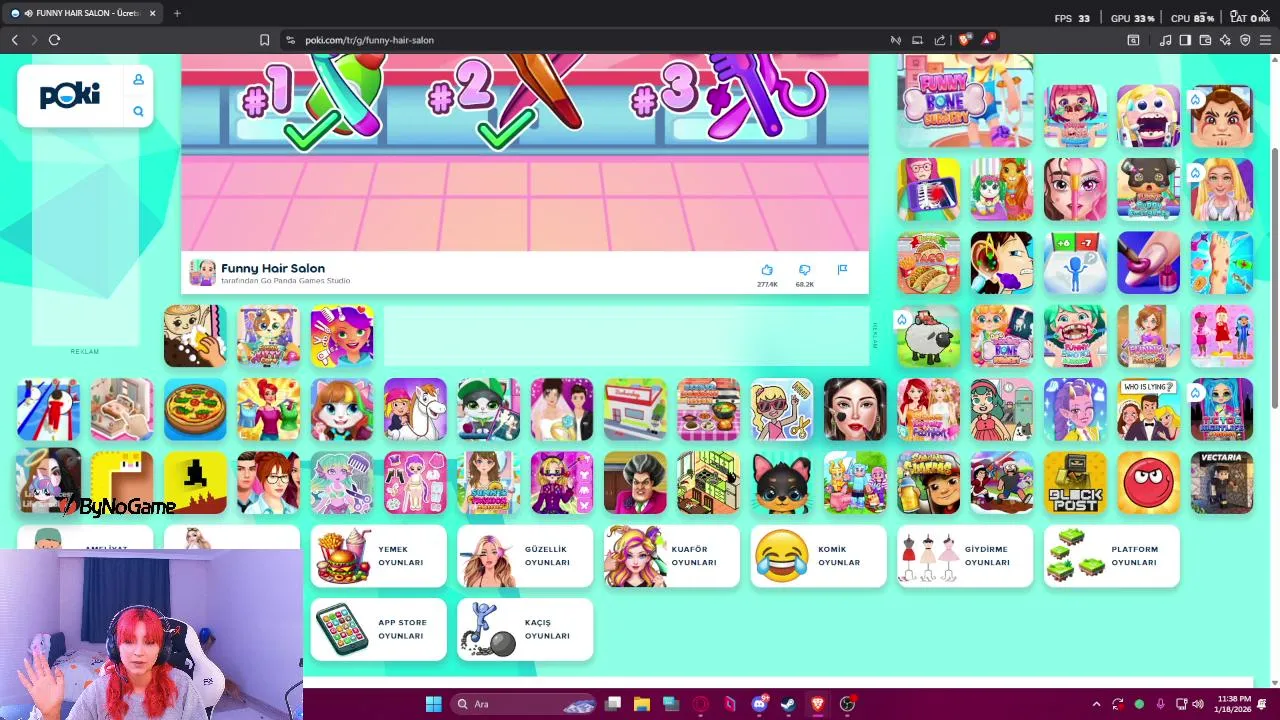The width and height of the screenshot is (1280, 720).
Task: Open Komik Oyunları category
Action: [x=818, y=556]
